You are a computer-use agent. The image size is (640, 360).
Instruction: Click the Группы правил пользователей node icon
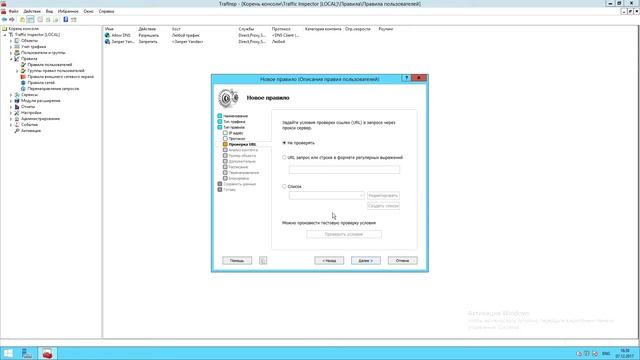tap(23, 71)
